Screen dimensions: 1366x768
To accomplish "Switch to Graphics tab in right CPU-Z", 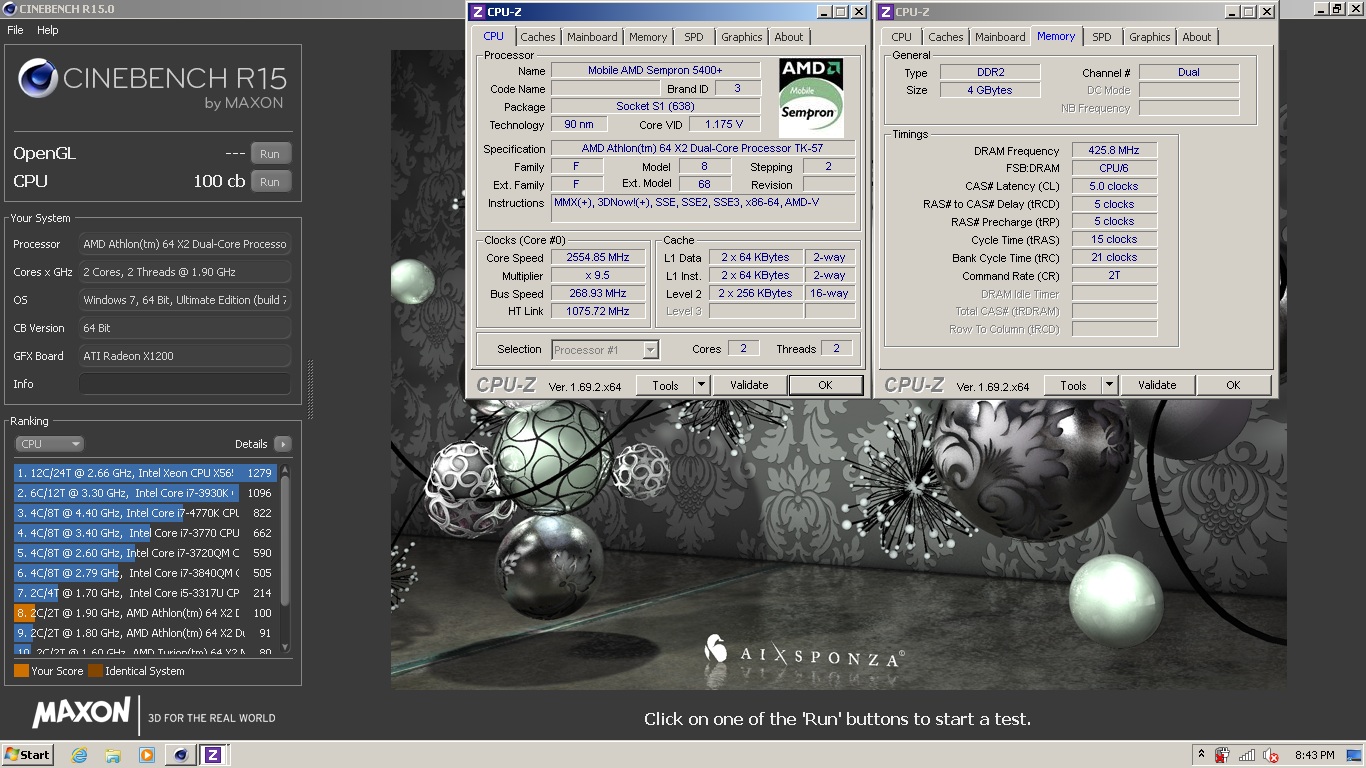I will (x=1150, y=37).
